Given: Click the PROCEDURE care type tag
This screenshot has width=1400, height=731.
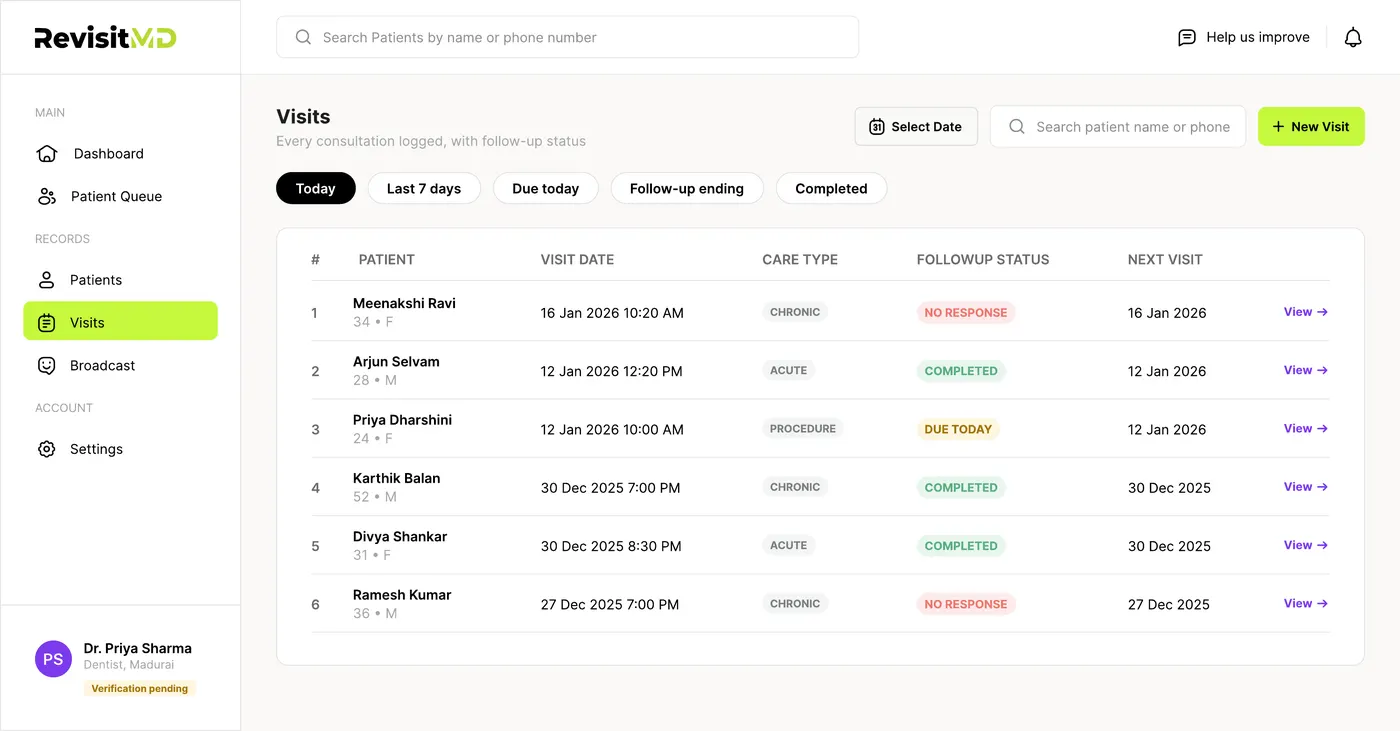Looking at the screenshot, I should [803, 428].
